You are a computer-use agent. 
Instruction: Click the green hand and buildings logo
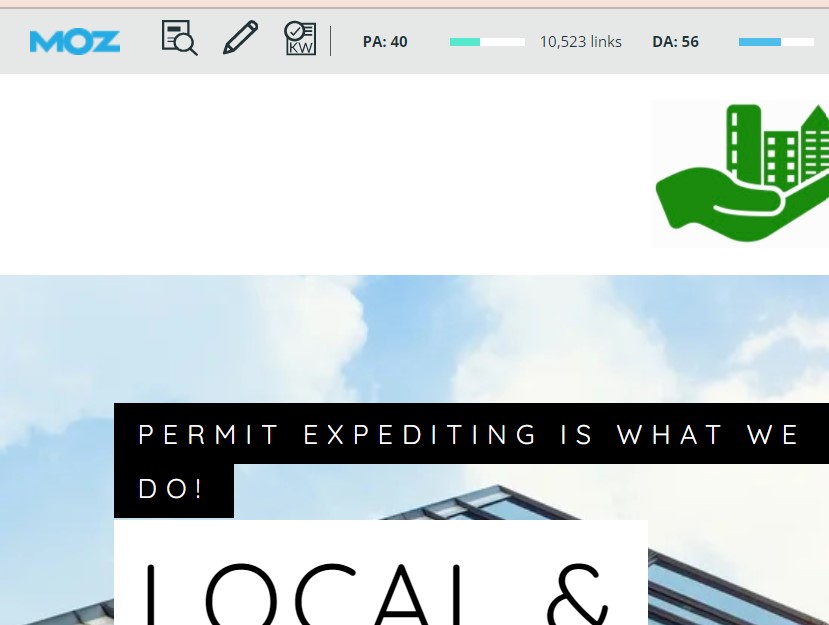741,172
